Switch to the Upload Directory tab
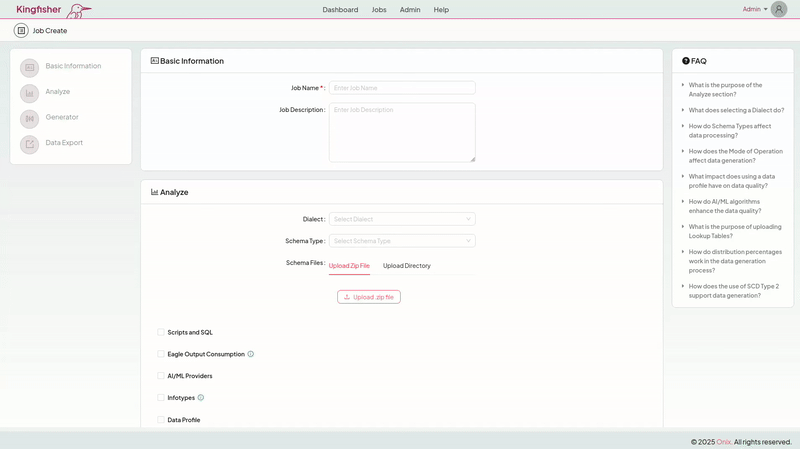The width and height of the screenshot is (800, 449). pyautogui.click(x=406, y=266)
